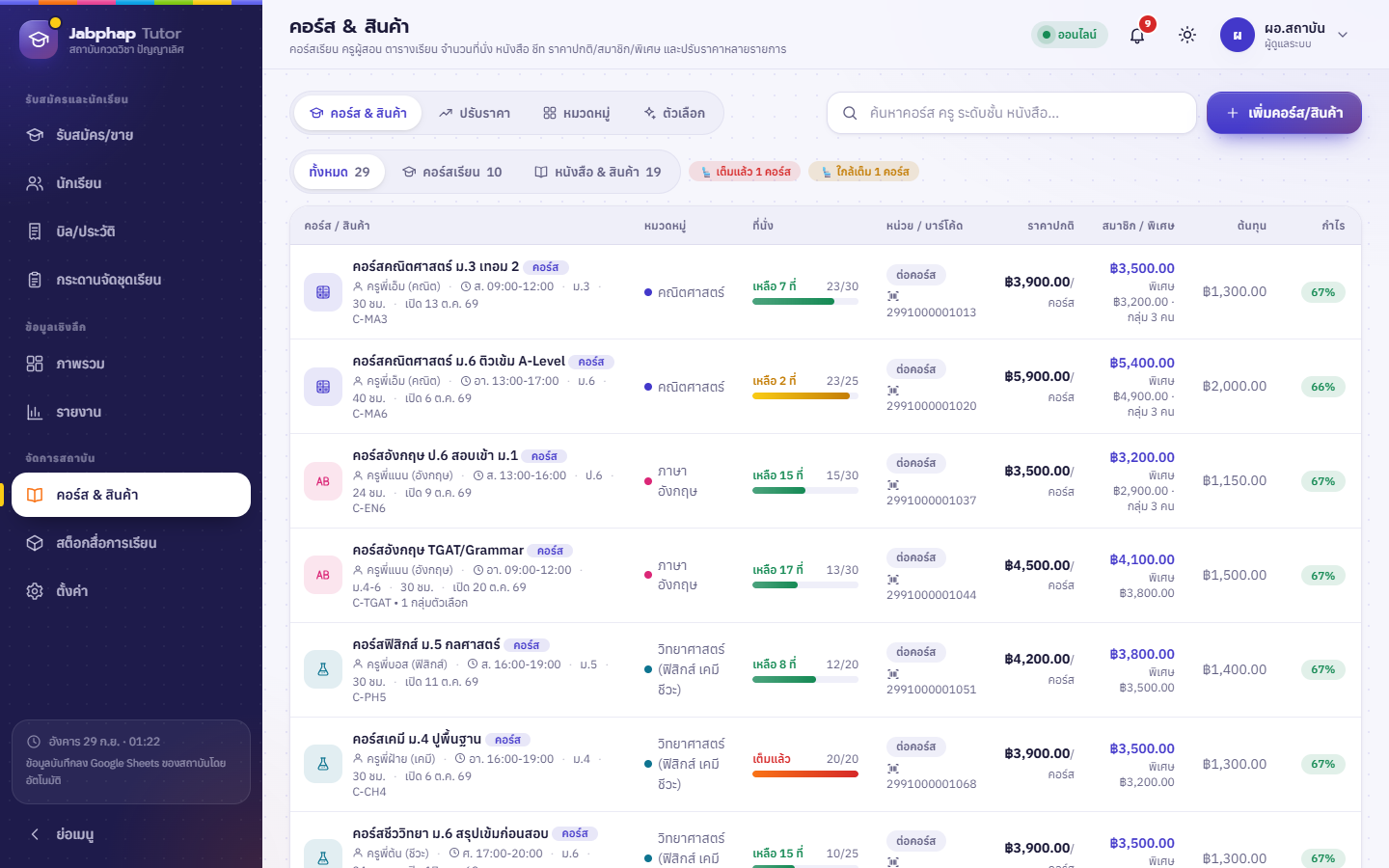Click seat progress bar 23/30 for ม.3 เทอม 2
The height and width of the screenshot is (868, 1389).
click(x=805, y=302)
